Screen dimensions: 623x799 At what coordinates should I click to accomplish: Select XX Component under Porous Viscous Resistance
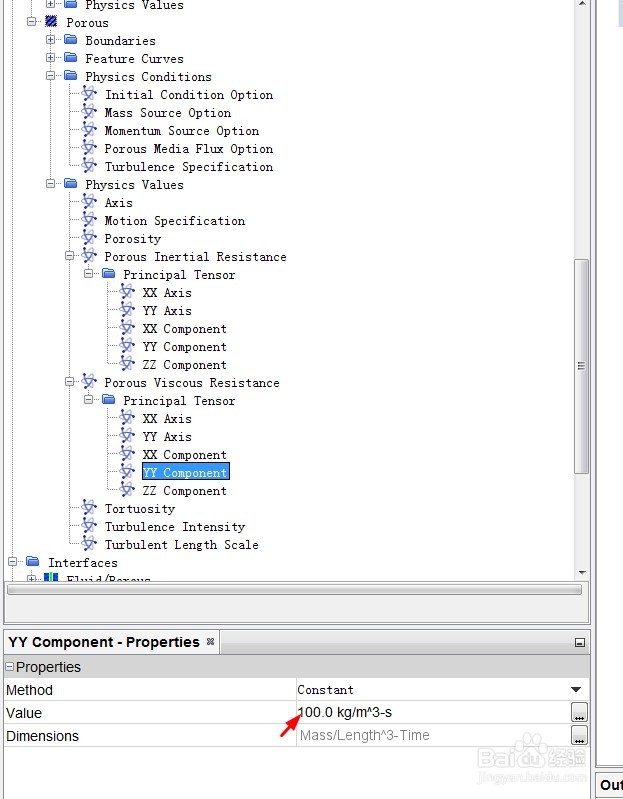[184, 455]
